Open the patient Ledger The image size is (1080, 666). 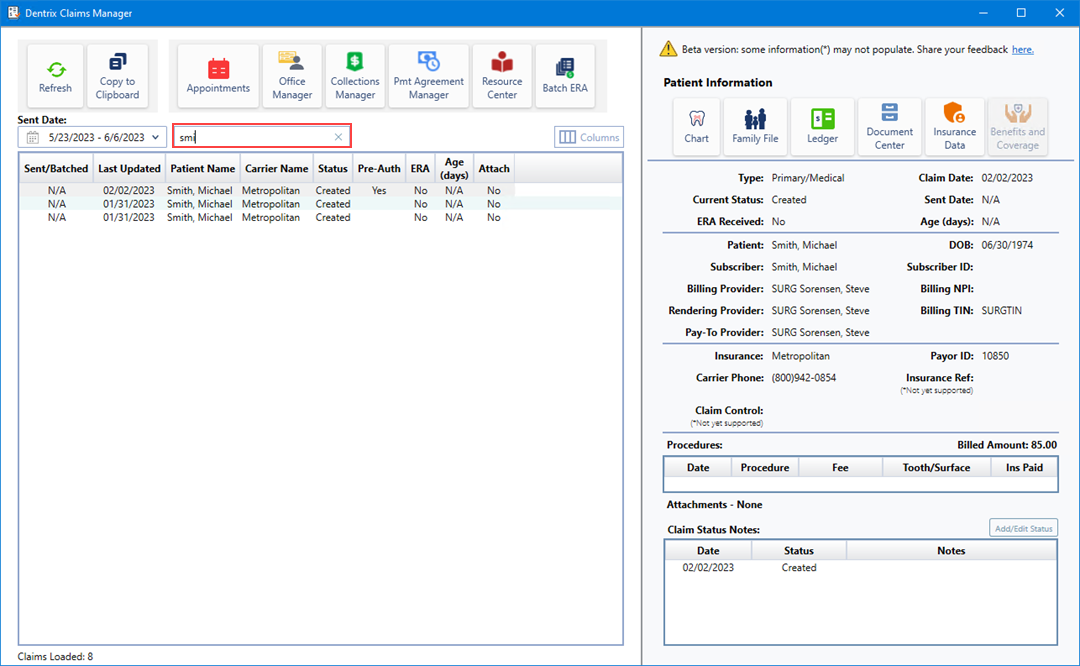pyautogui.click(x=822, y=127)
